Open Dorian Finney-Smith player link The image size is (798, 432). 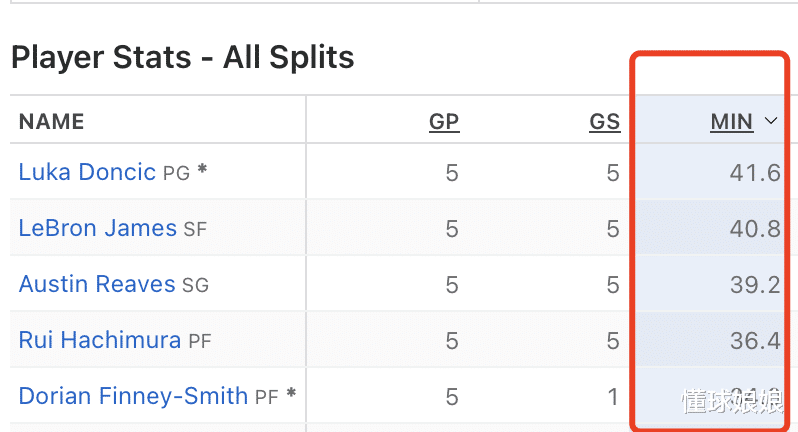[x=133, y=396]
